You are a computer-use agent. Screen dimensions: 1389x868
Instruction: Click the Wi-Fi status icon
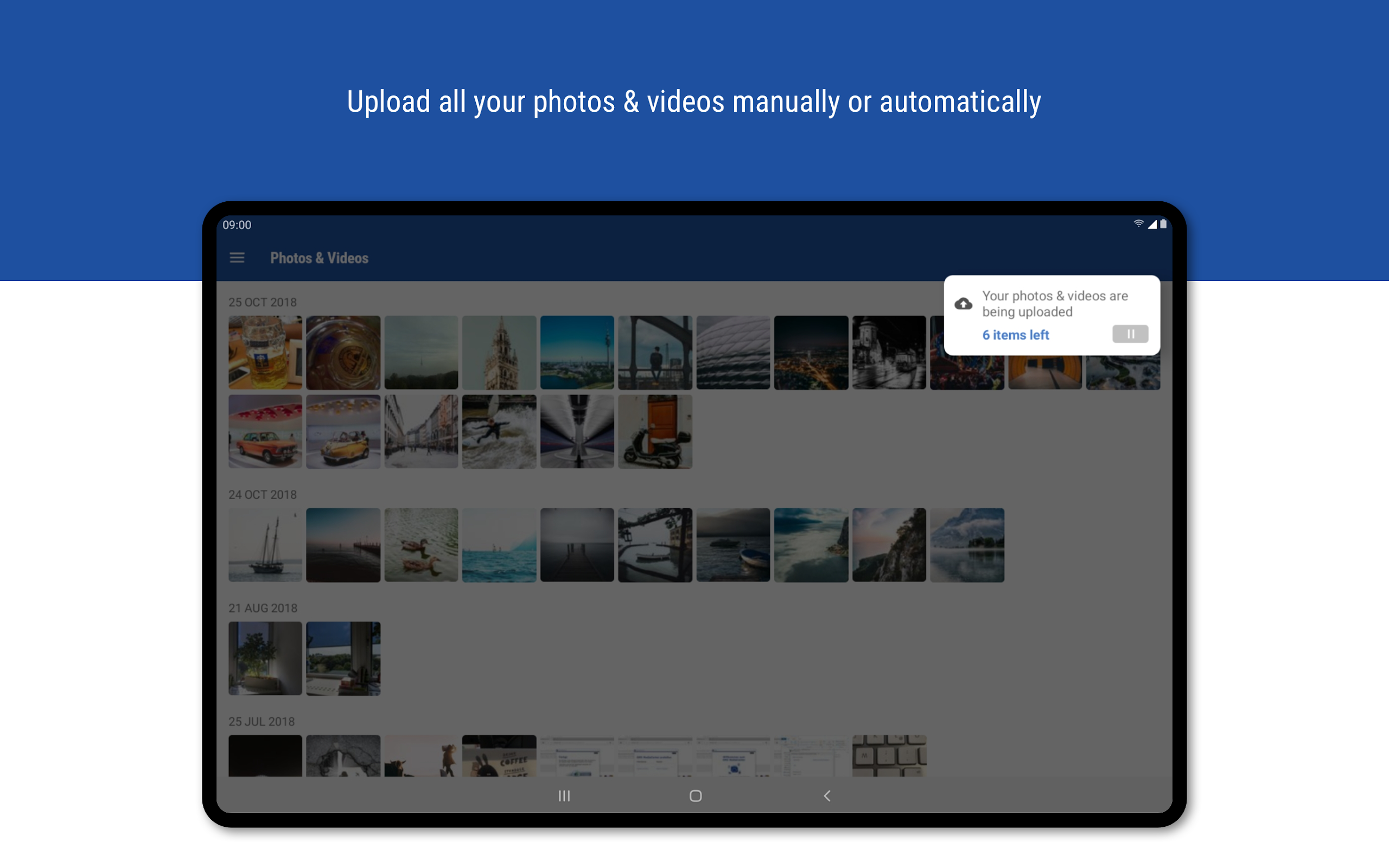coord(1139,224)
